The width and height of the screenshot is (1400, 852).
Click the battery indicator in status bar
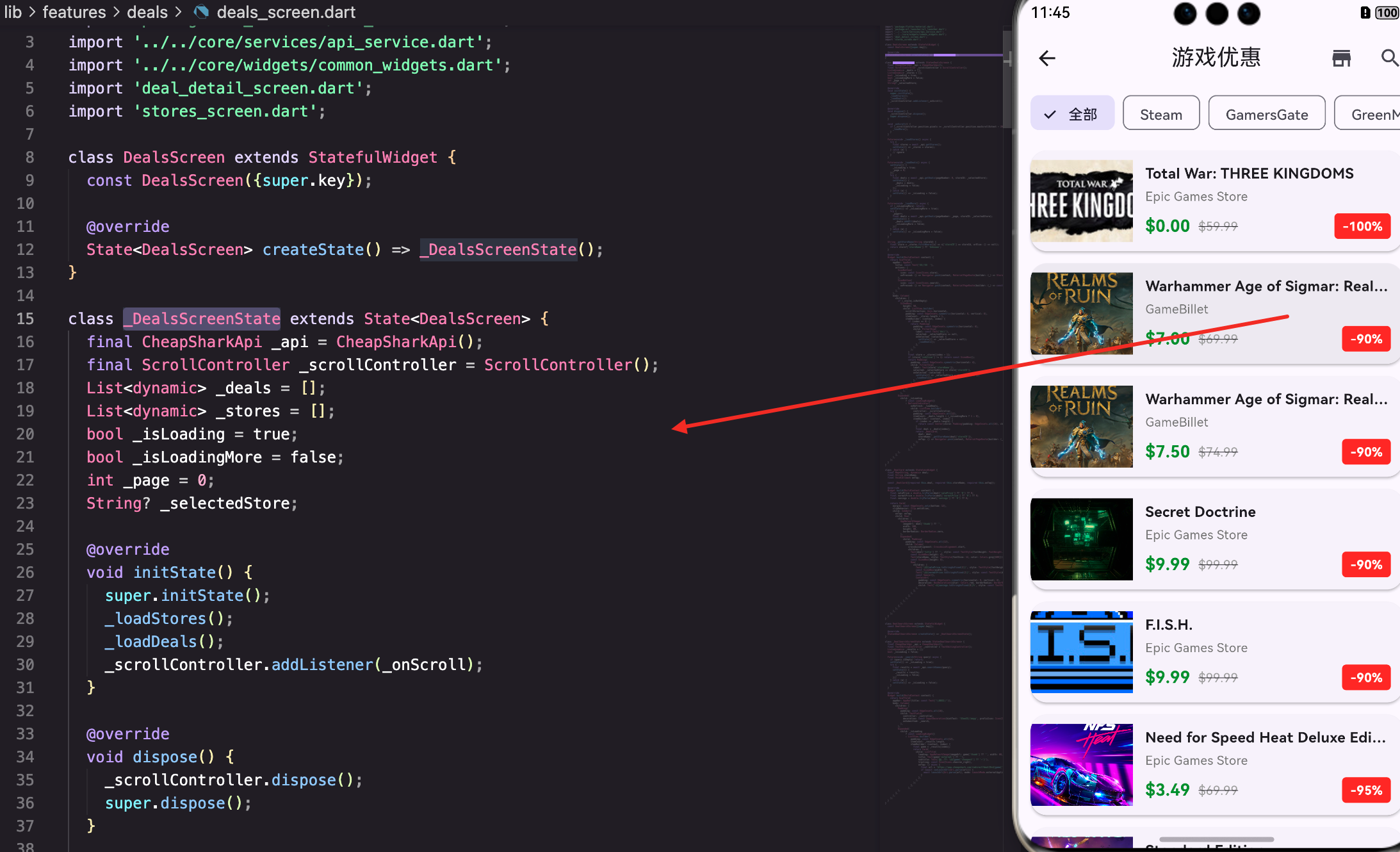point(1386,12)
